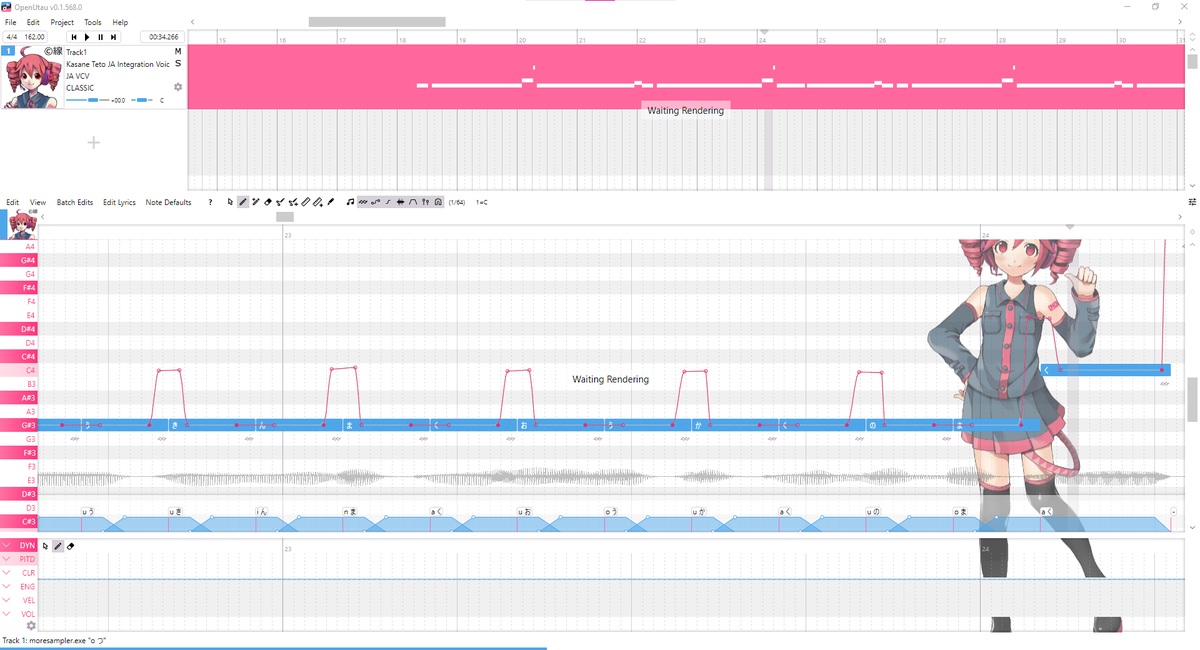The width and height of the screenshot is (1200, 650).
Task: Select the Knife tool in piano roll toolbar
Action: click(306, 202)
